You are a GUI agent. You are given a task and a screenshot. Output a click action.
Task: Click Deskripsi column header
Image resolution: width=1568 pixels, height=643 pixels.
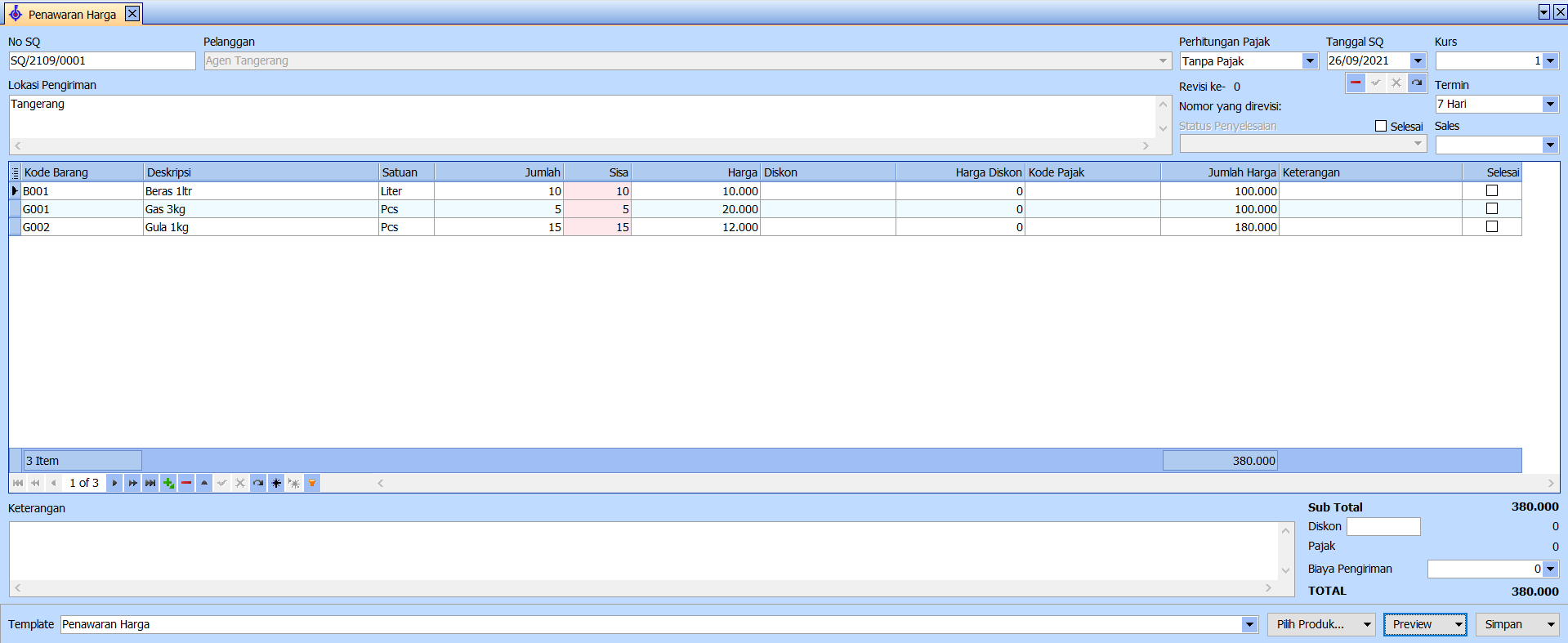(261, 172)
